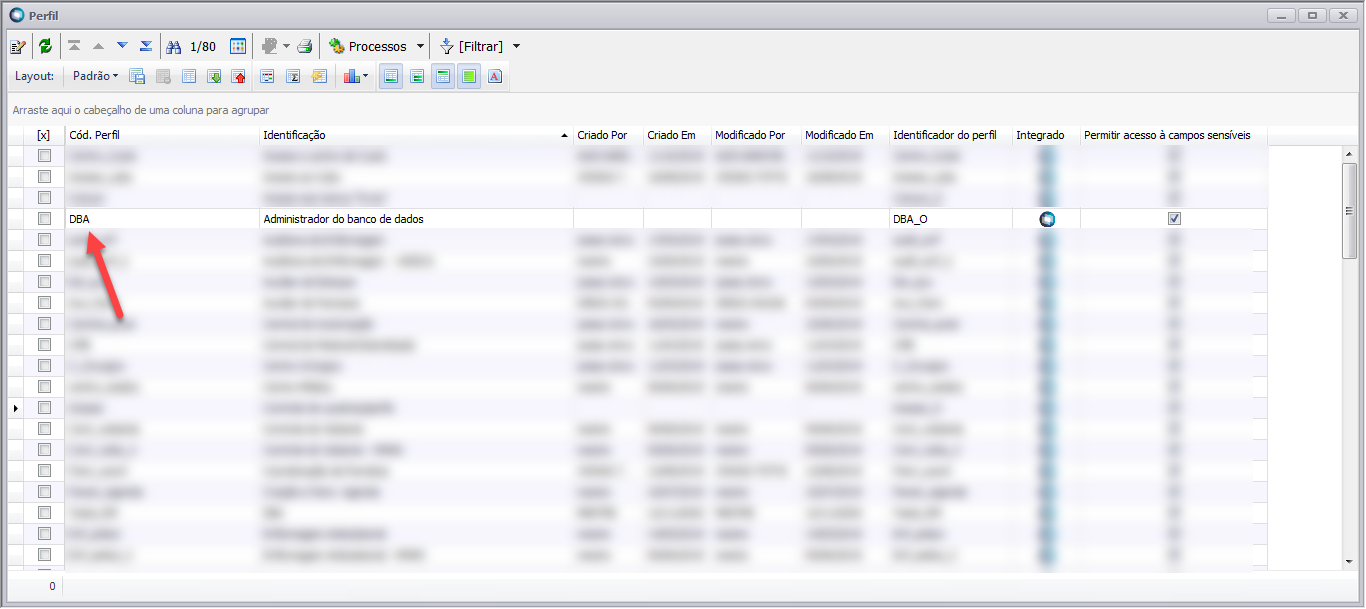Open the Padrão layout dropdown
1366x609 pixels.
[x=95, y=76]
